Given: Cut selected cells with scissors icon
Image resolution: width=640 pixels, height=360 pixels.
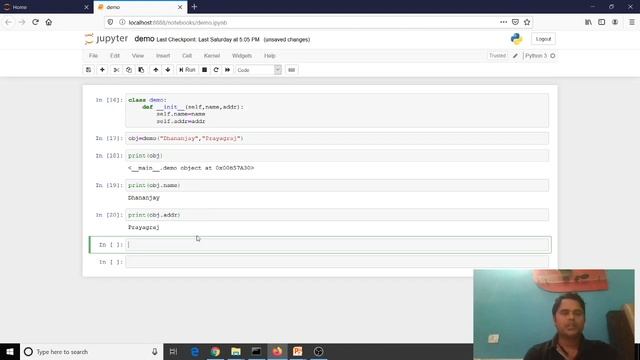Looking at the screenshot, I should coord(116,70).
